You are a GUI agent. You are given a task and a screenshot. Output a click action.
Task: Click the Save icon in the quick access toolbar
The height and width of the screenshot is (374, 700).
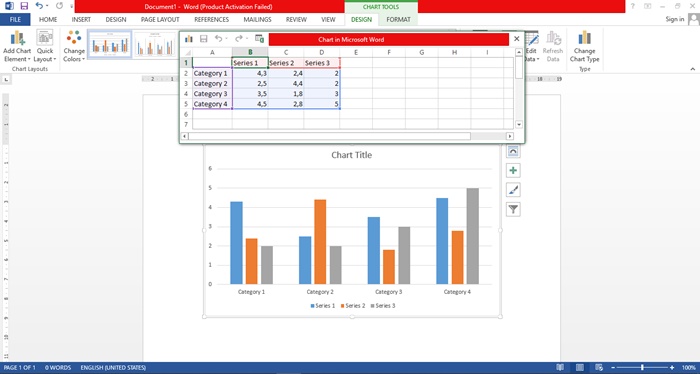[25, 6]
